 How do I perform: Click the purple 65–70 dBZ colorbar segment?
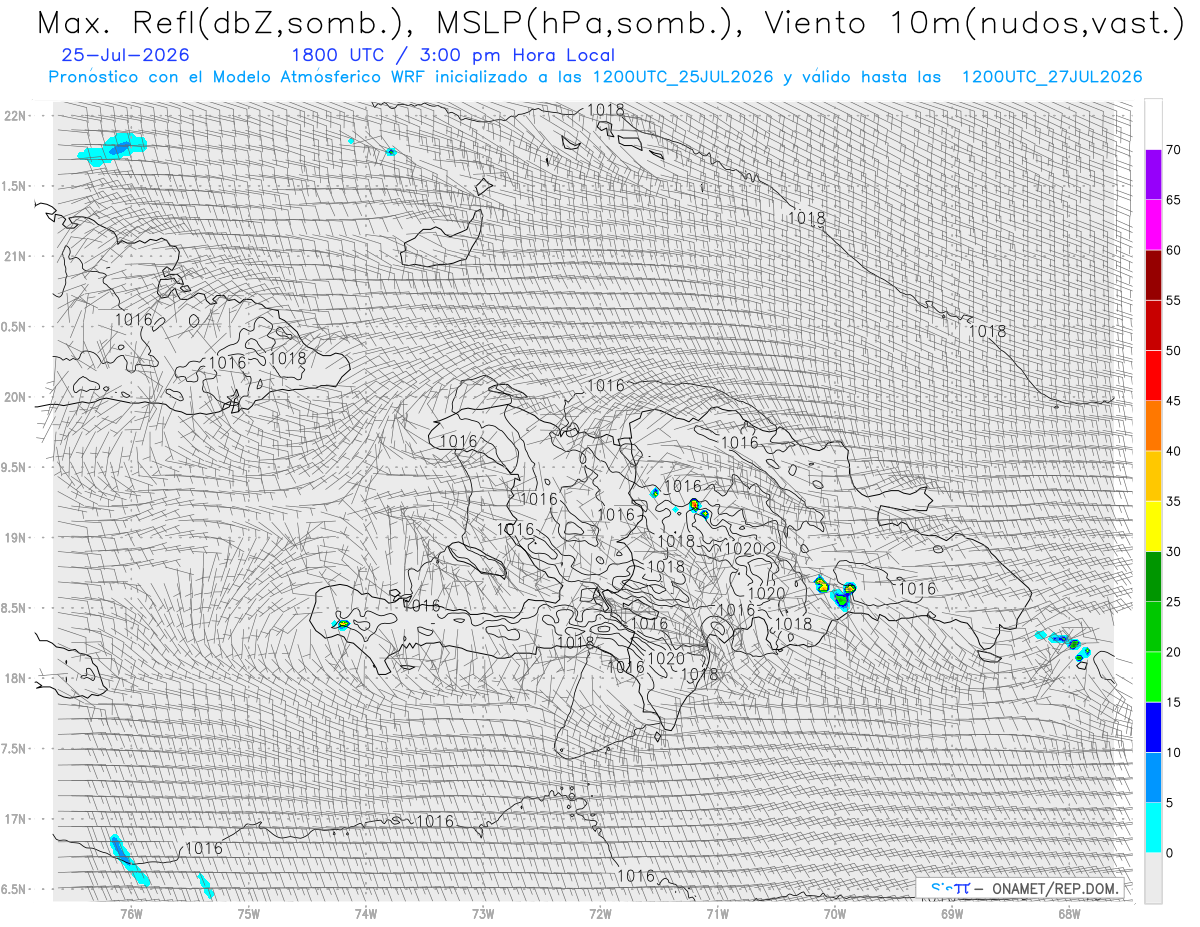(x=1153, y=175)
